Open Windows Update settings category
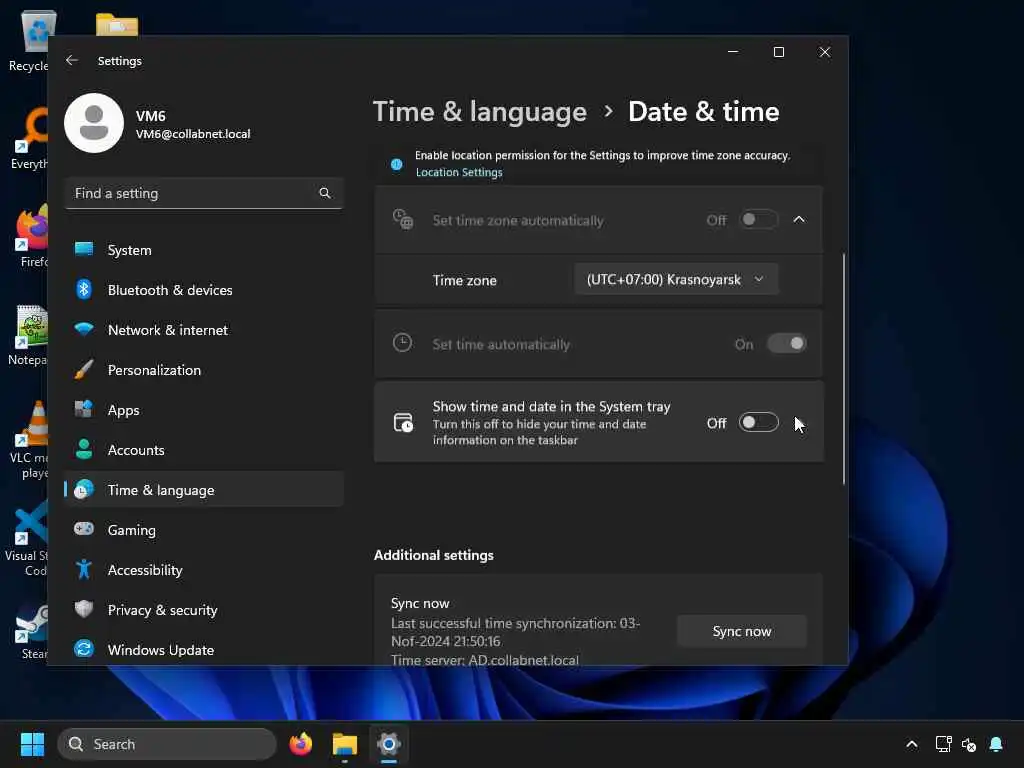Image resolution: width=1024 pixels, height=768 pixels. (x=204, y=649)
